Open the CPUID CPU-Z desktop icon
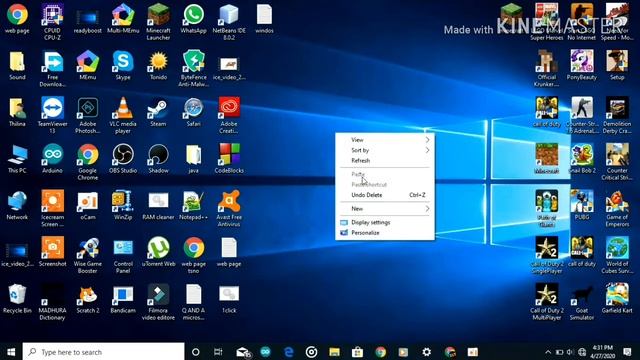This screenshot has width=640, height=360. tap(52, 22)
